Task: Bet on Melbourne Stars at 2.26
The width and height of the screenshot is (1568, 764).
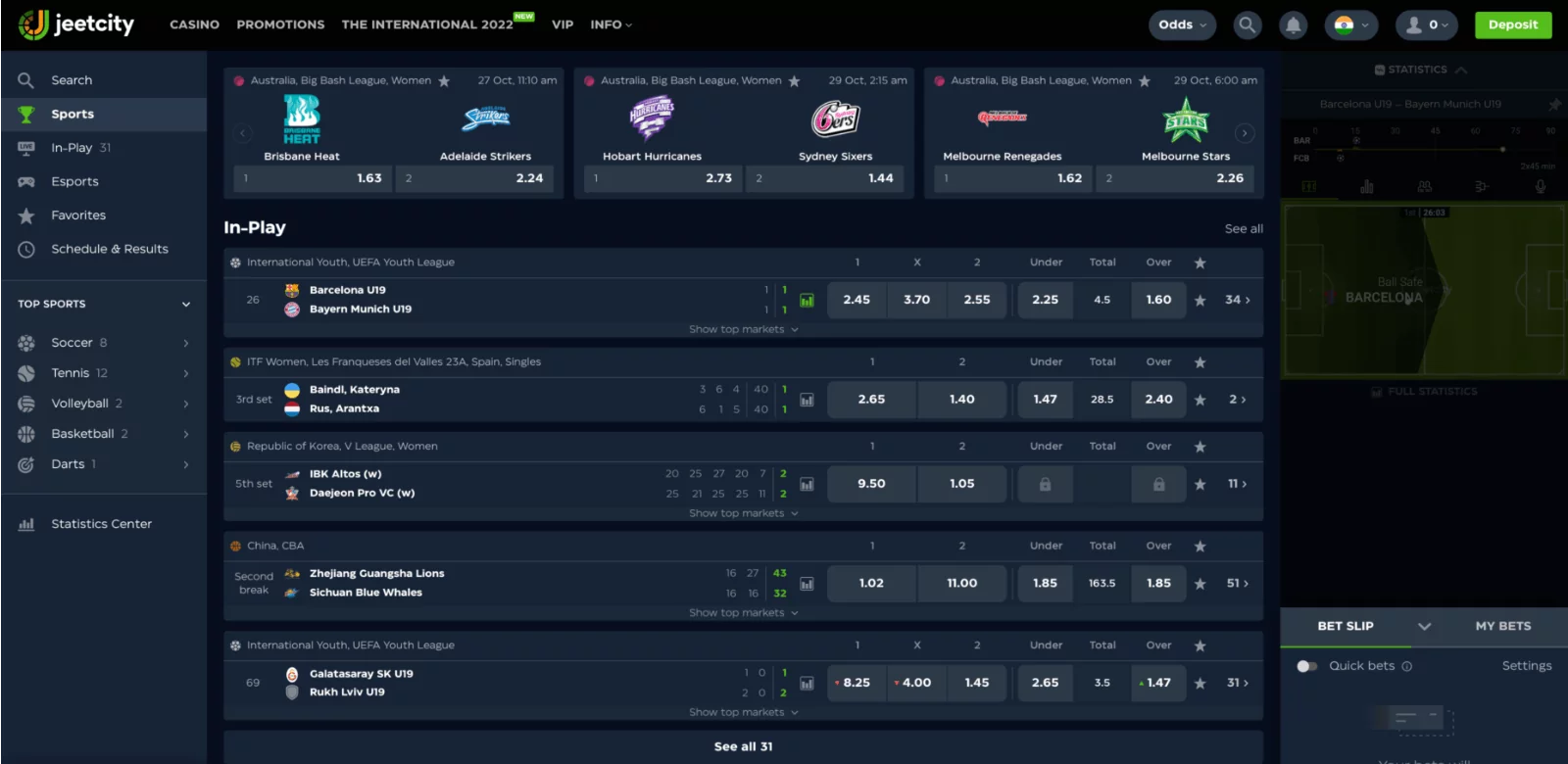Action: point(1174,178)
